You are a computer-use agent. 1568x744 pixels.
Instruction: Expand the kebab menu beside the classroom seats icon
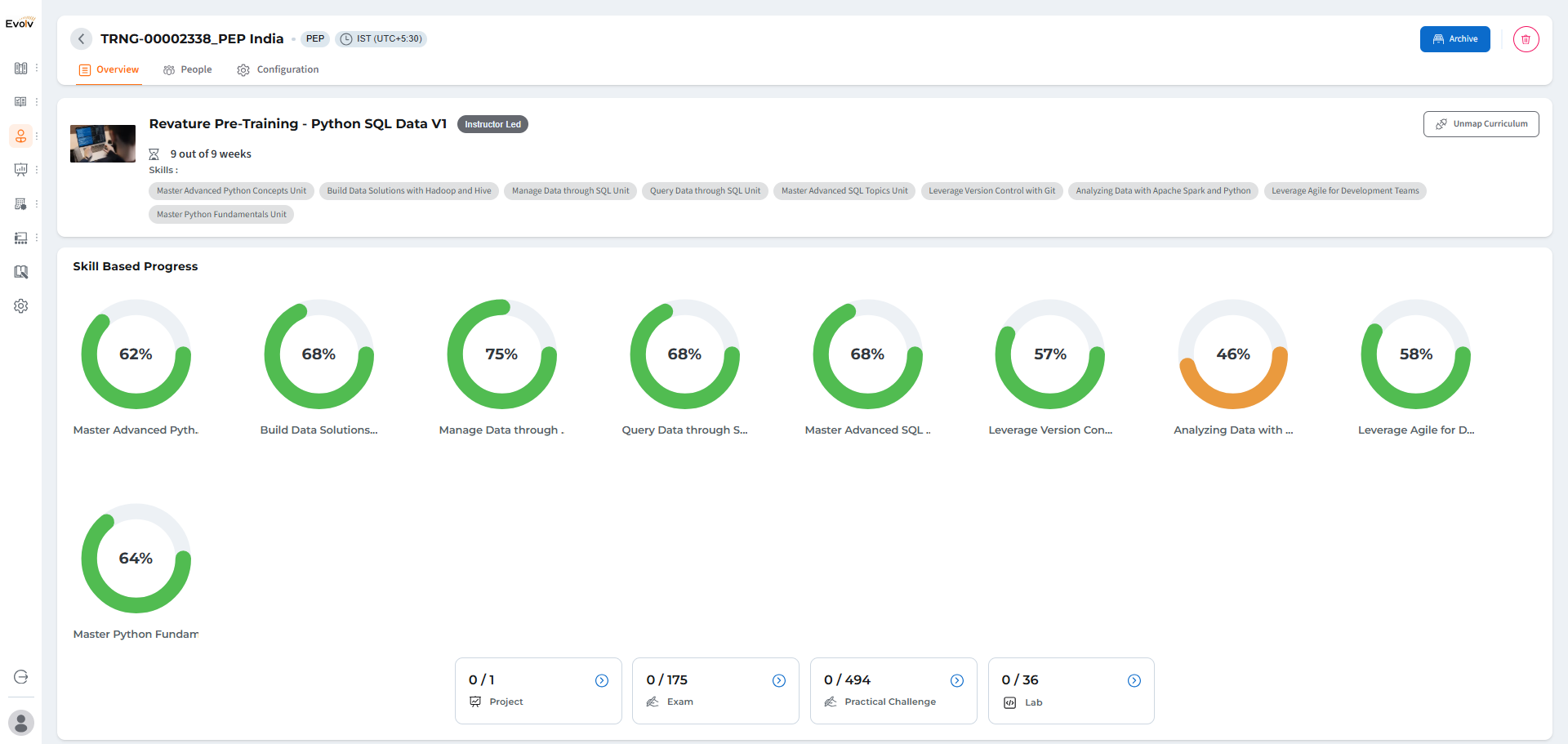pyautogui.click(x=37, y=238)
